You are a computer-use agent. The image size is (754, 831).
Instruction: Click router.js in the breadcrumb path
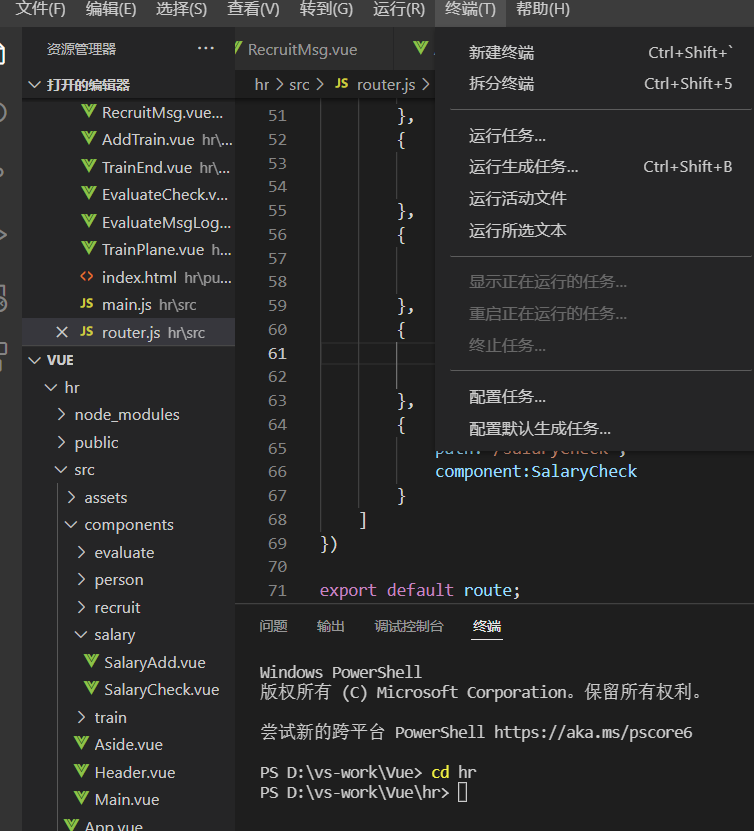pos(386,84)
